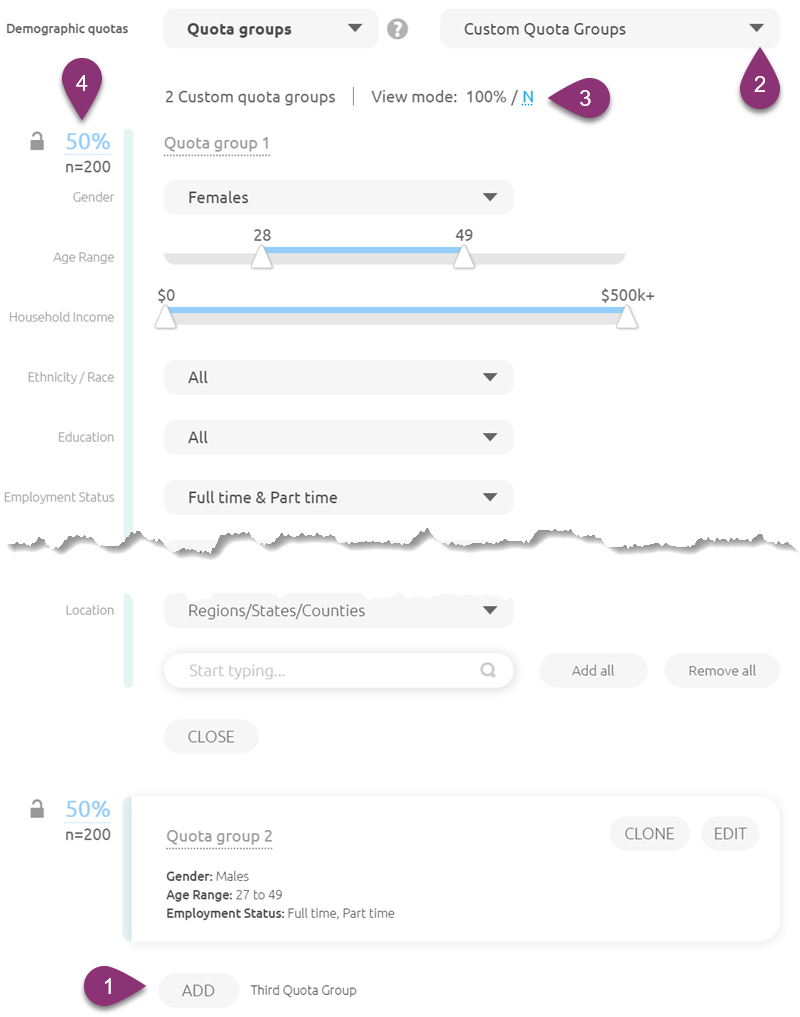Click the 50% share of Quota group 1

click(88, 142)
